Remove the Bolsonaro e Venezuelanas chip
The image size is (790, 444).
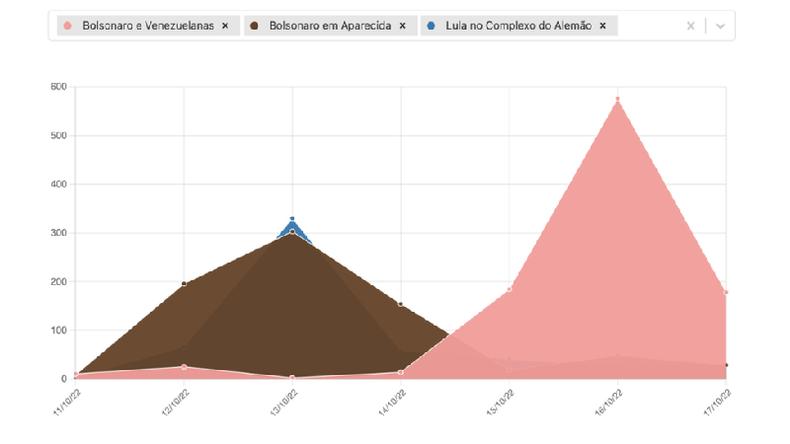coord(225,26)
